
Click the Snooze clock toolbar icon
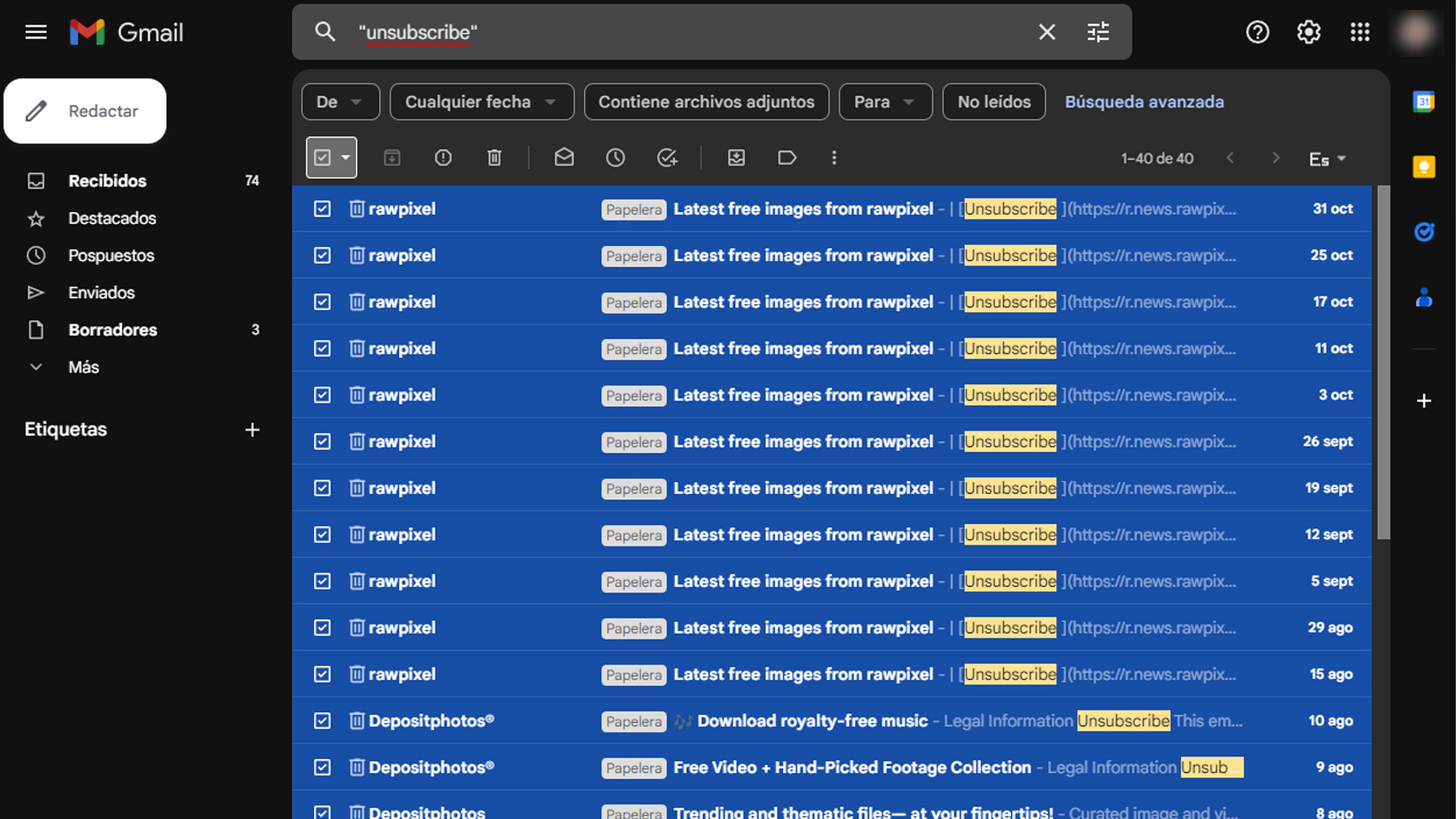[x=615, y=158]
